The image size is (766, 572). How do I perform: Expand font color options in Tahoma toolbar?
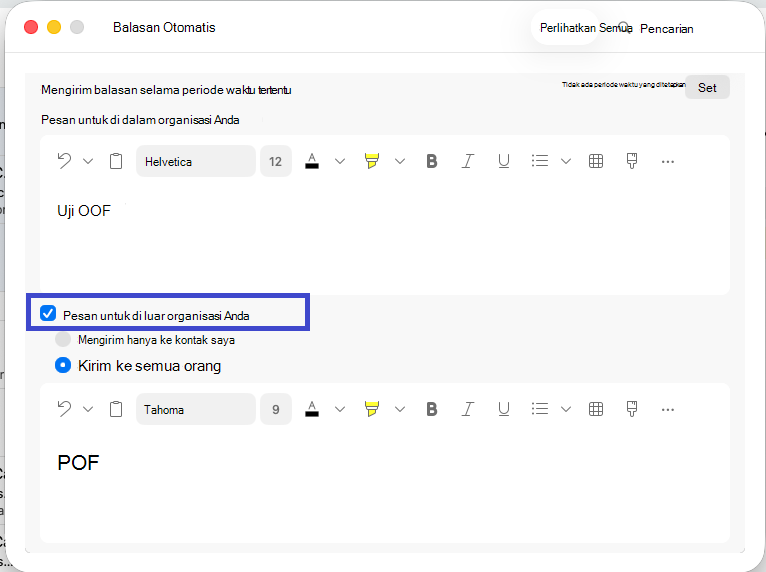(x=340, y=409)
